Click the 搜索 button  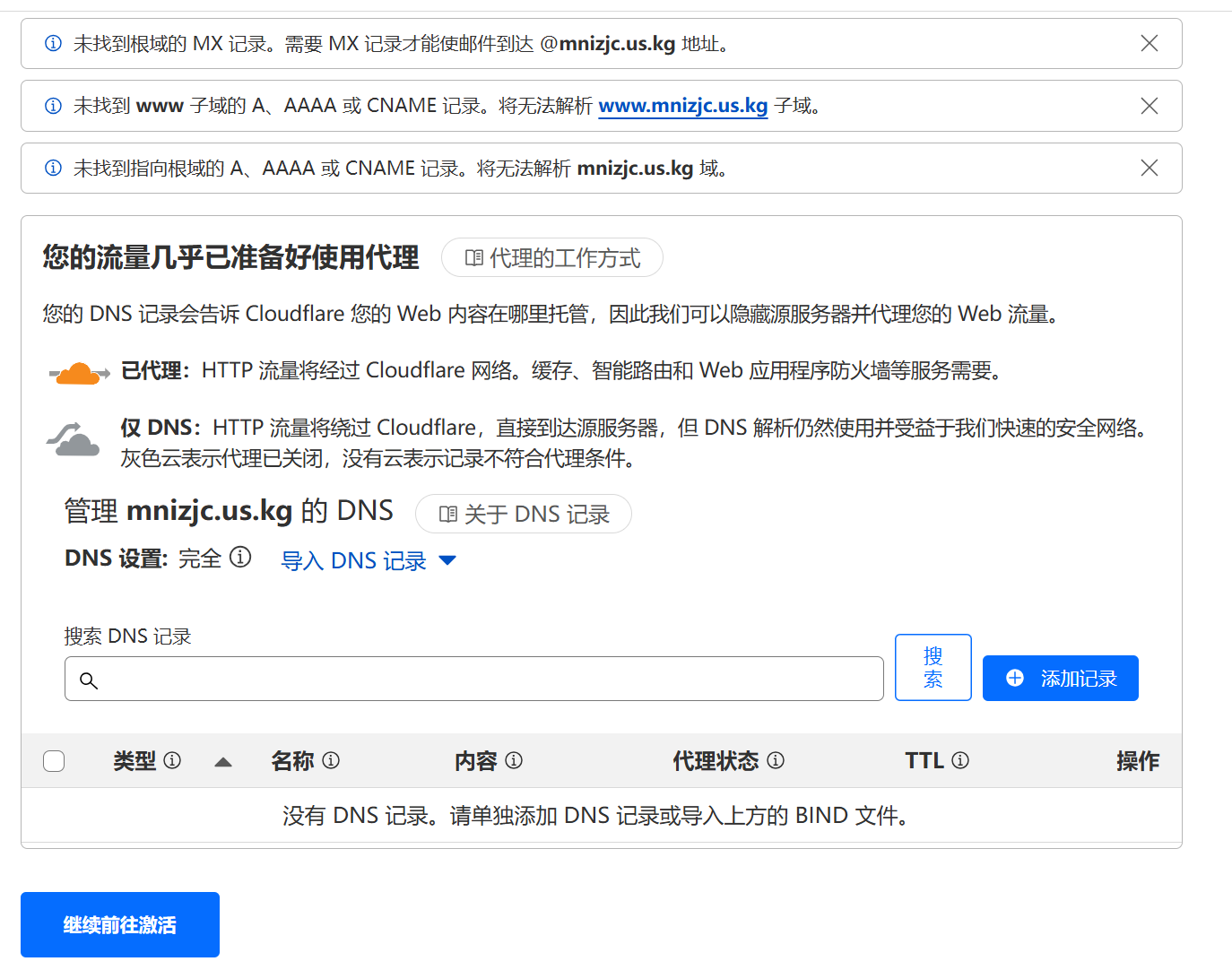click(x=933, y=668)
